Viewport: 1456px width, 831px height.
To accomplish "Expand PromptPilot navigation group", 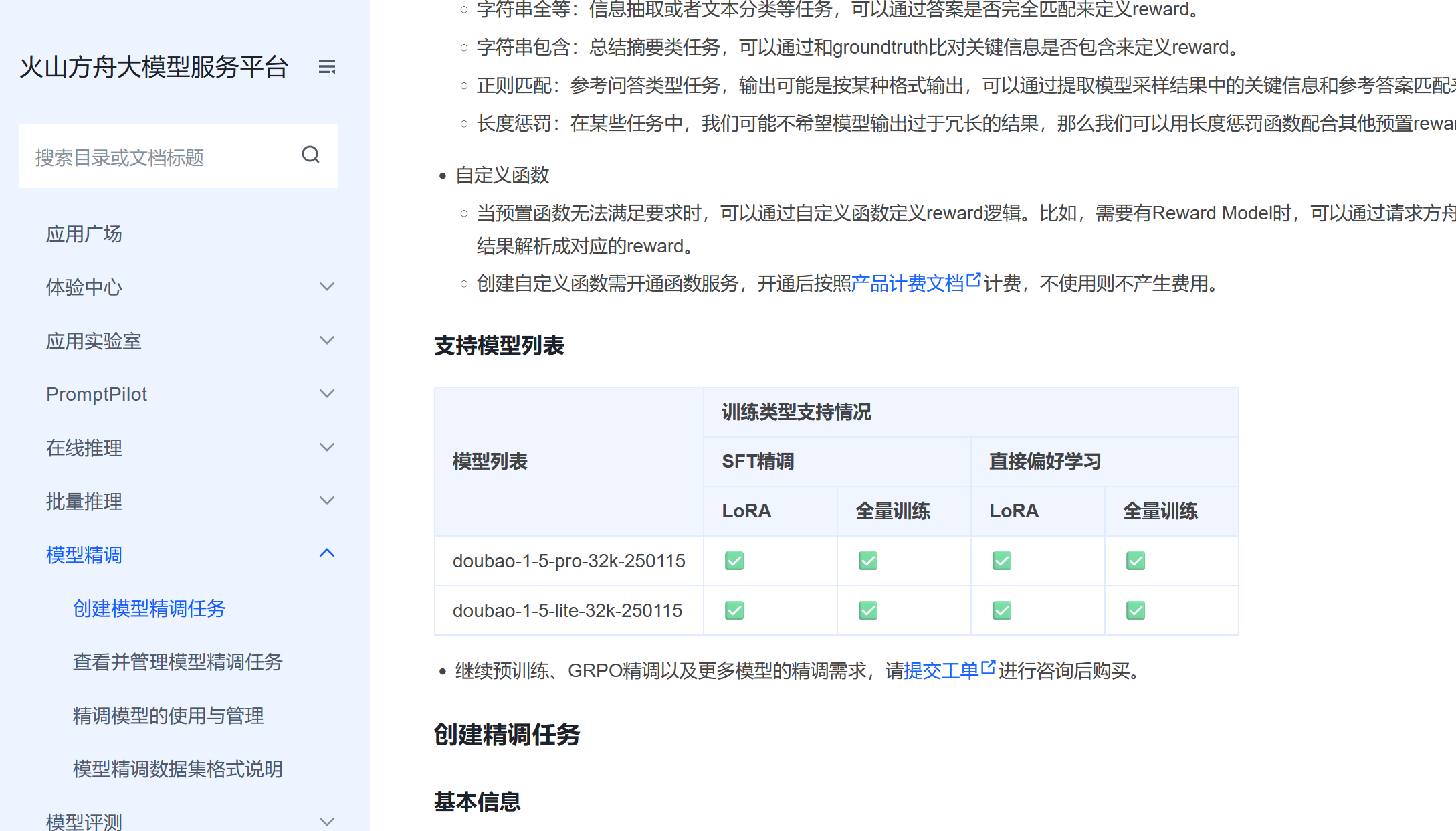I will coord(326,394).
